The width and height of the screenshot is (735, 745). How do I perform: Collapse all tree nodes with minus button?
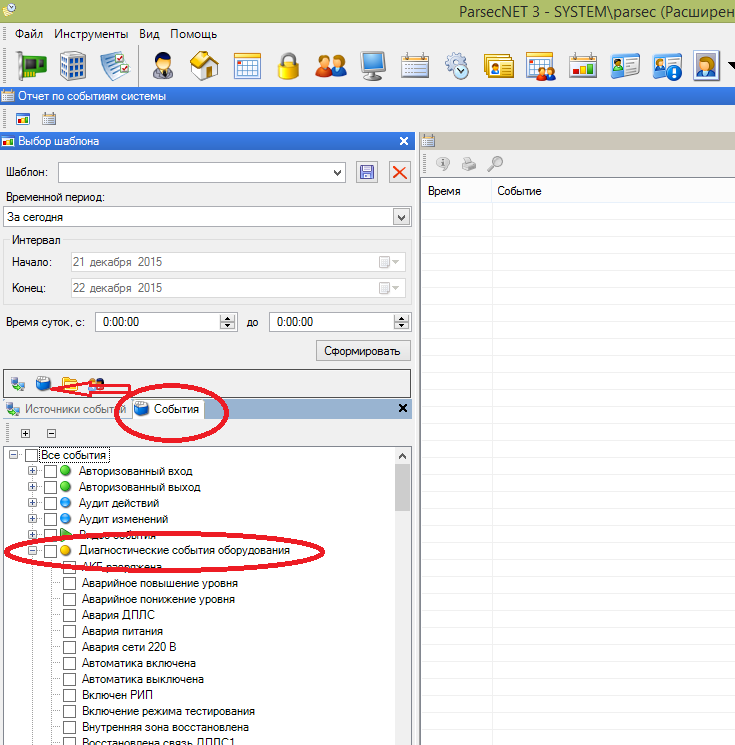pos(51,433)
